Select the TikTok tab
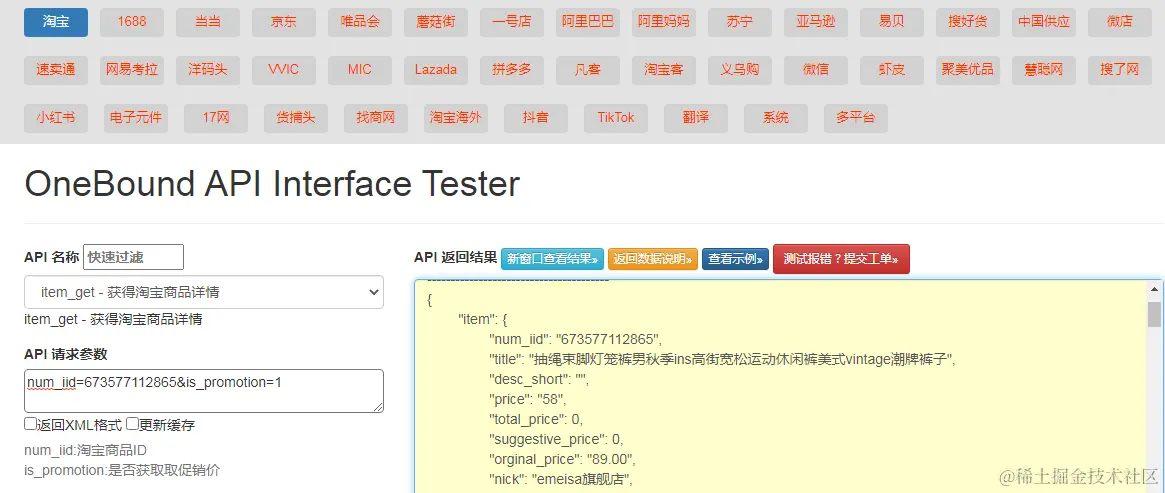Image resolution: width=1165 pixels, height=493 pixels. [x=616, y=118]
